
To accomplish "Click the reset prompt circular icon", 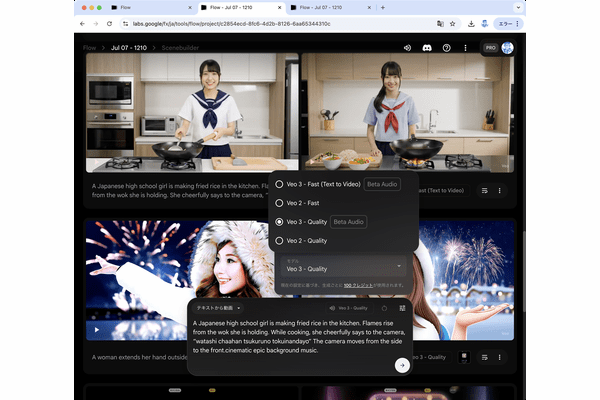I will pos(384,308).
